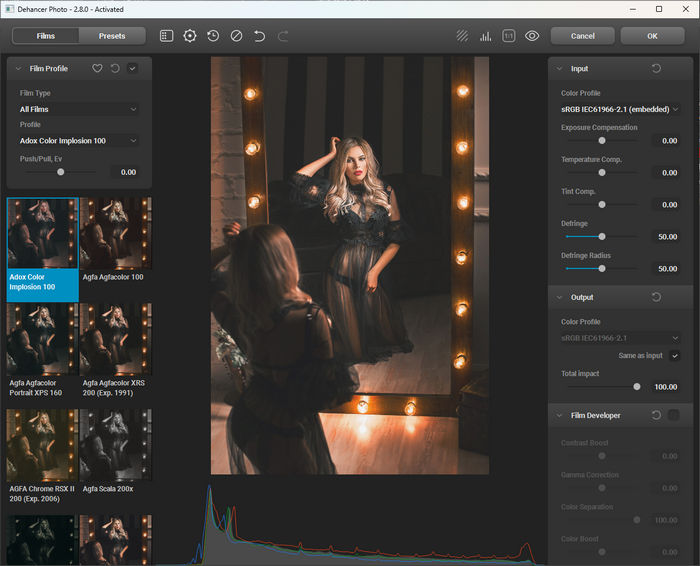Open the Profile dropdown Adox Color Implosion 100
This screenshot has height=566, width=700.
point(78,141)
